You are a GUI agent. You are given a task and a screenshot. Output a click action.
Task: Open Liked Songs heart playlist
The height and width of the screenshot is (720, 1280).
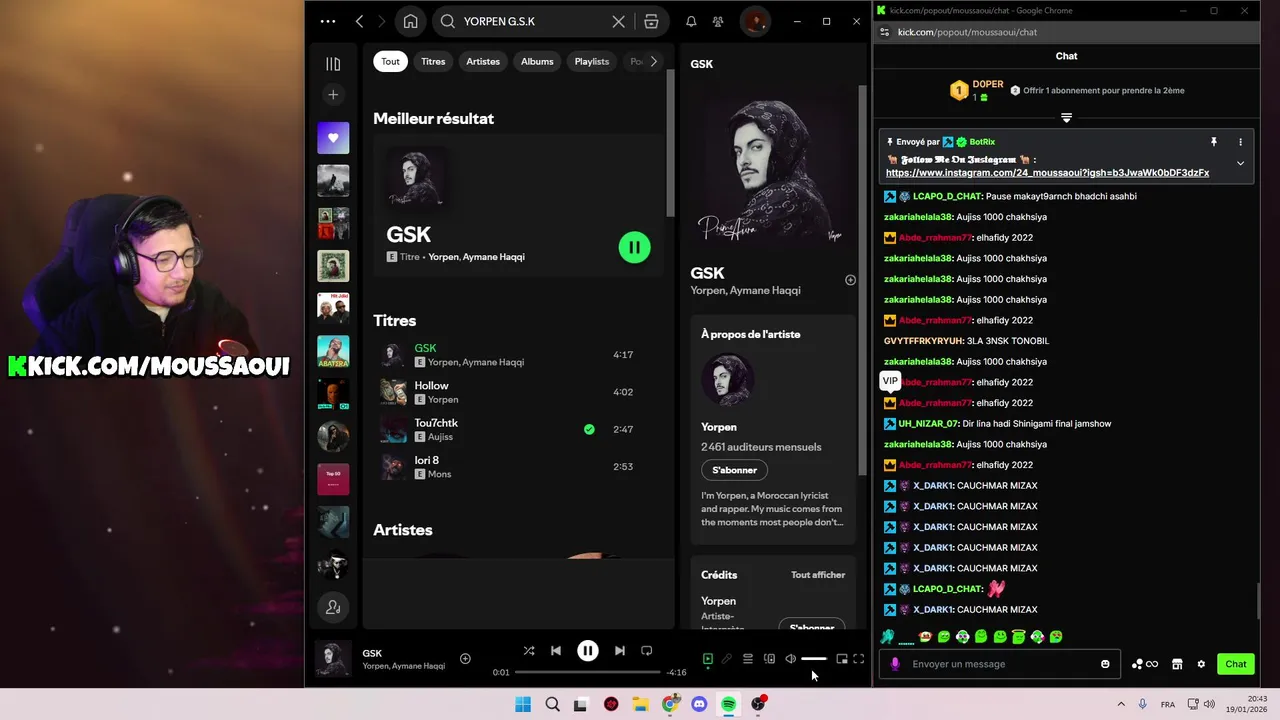coord(333,138)
